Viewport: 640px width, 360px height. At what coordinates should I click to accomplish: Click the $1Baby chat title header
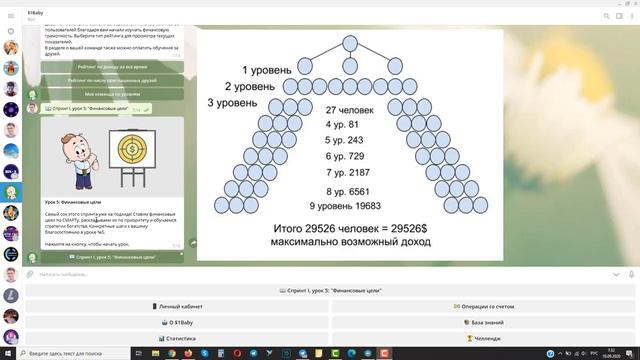click(x=36, y=13)
